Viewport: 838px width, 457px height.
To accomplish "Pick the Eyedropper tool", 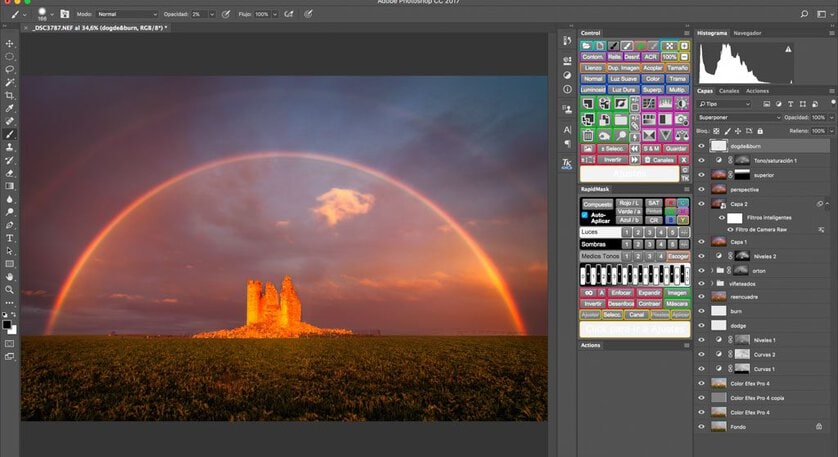I will (10, 108).
